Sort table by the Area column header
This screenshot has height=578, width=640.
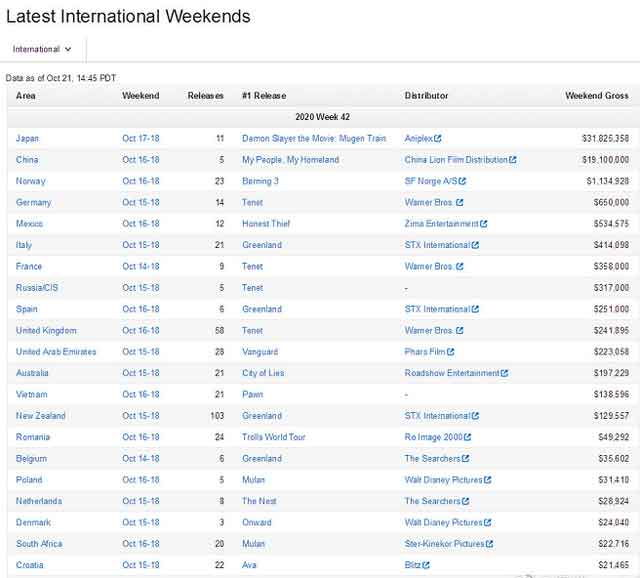click(x=26, y=96)
